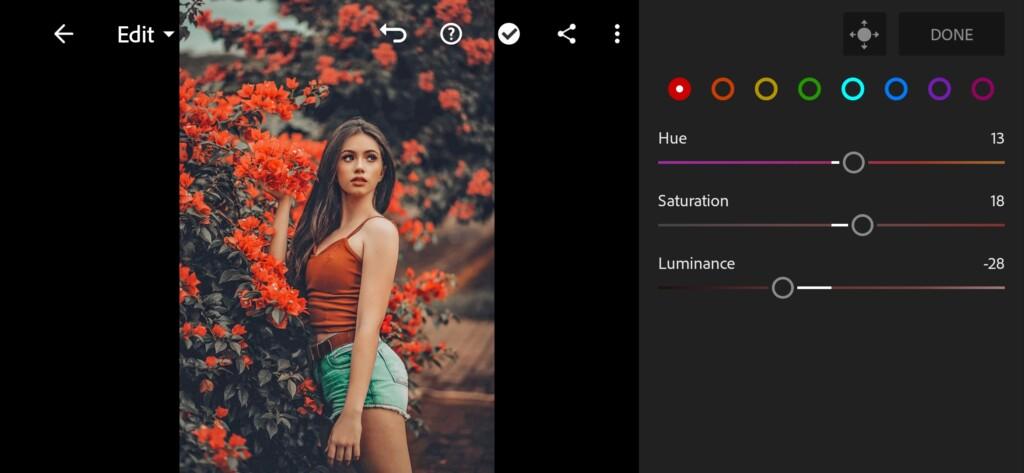This screenshot has width=1024, height=473.
Task: Select the purple color channel
Action: pyautogui.click(x=940, y=89)
